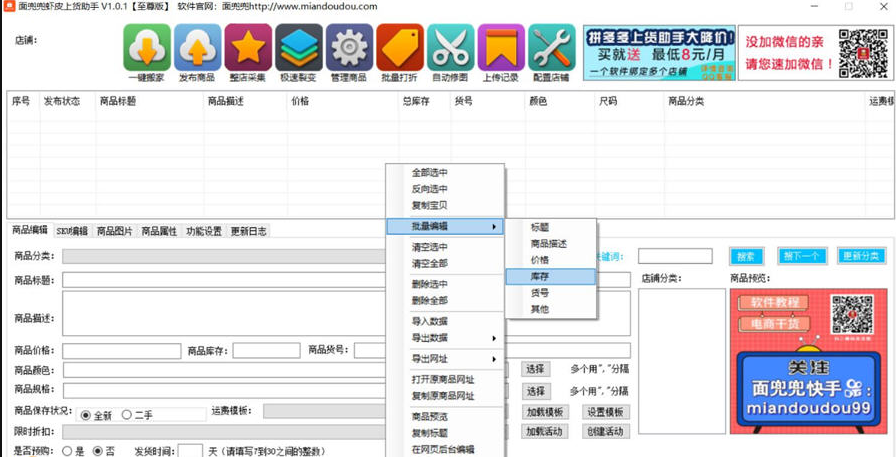Click 选择 button for 商品颜色
Screen dimensions: 896x457
[x=535, y=369]
